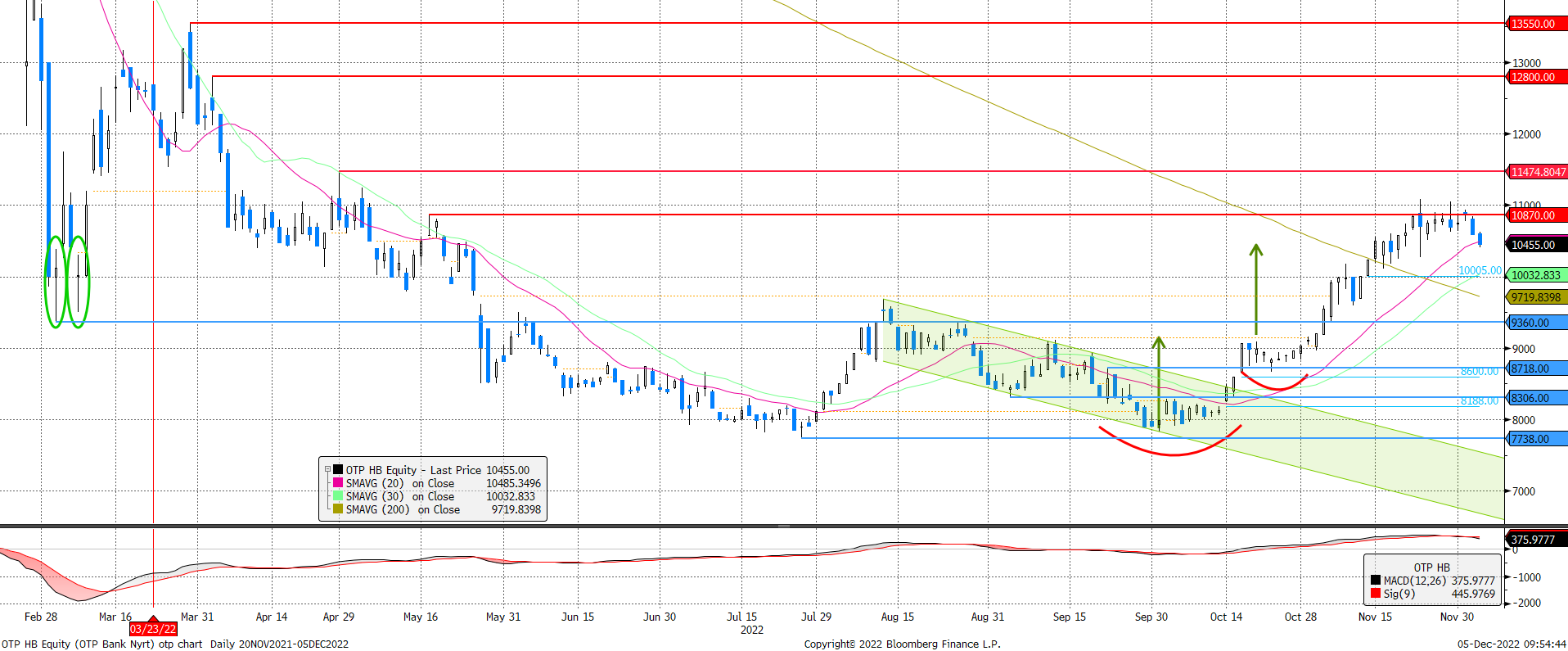Image resolution: width=1568 pixels, height=651 pixels.
Task: Select the green 10032.833 axis label
Action: [x=1537, y=275]
